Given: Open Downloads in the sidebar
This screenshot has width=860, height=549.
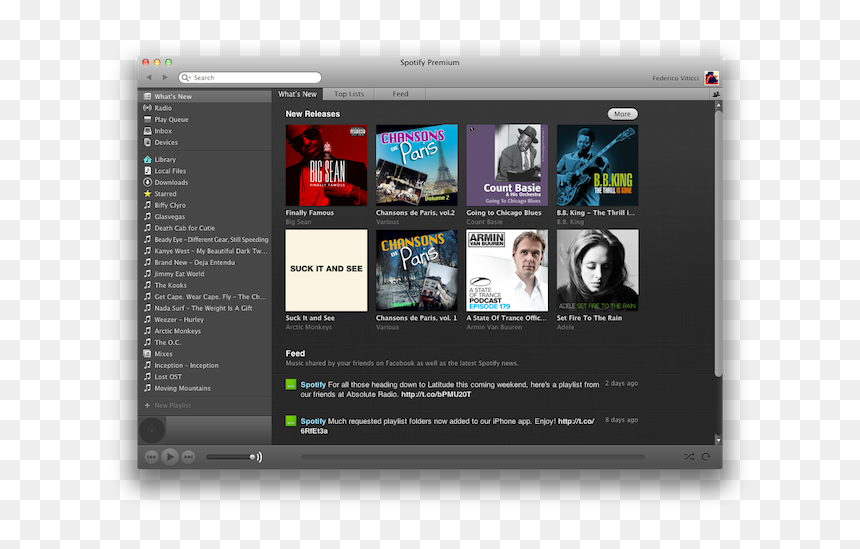Looking at the screenshot, I should coord(205,183).
